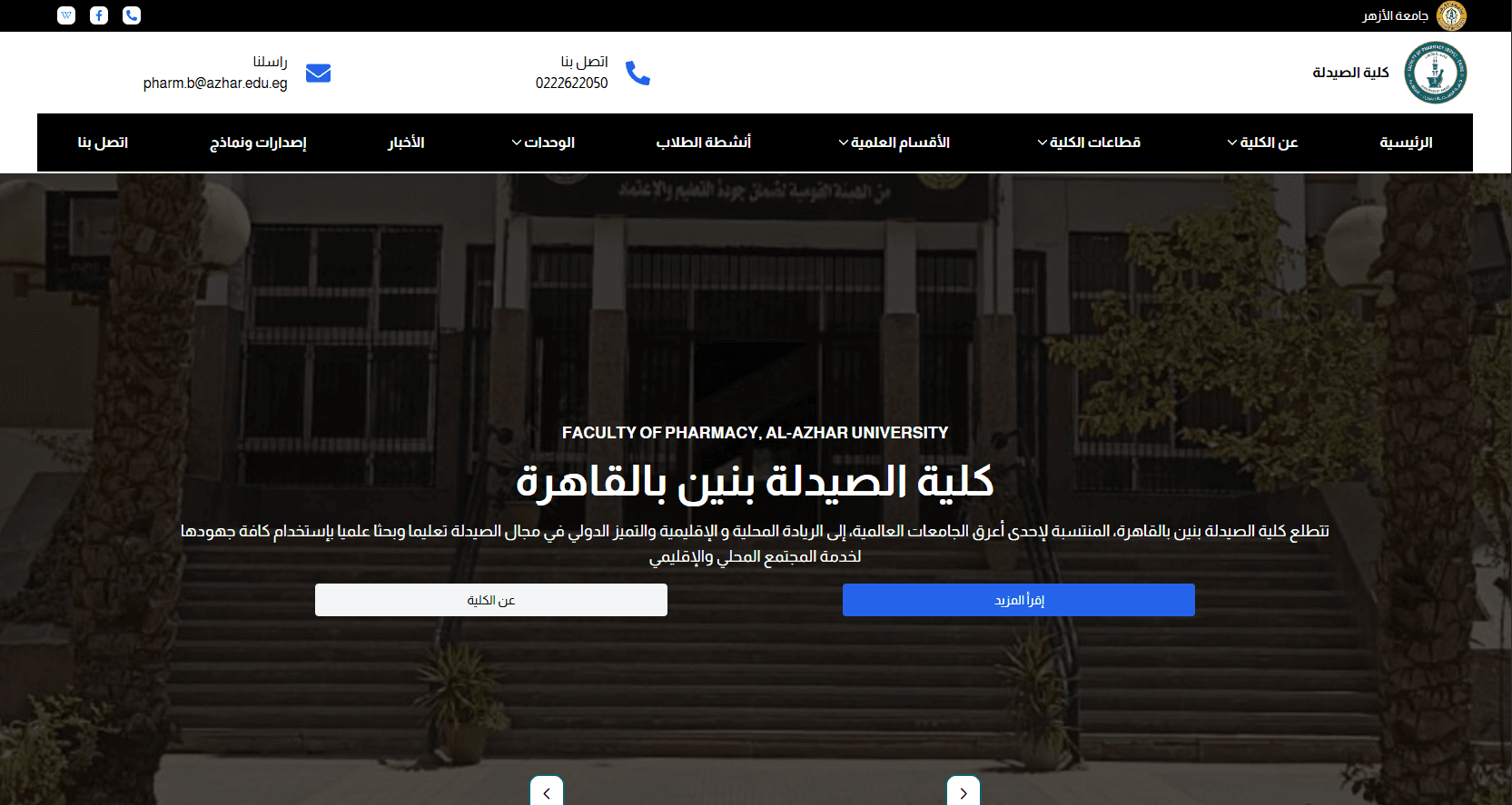Screen dimensions: 1512x805
Task: Click the phone icon in top black bar
Action: (x=132, y=15)
